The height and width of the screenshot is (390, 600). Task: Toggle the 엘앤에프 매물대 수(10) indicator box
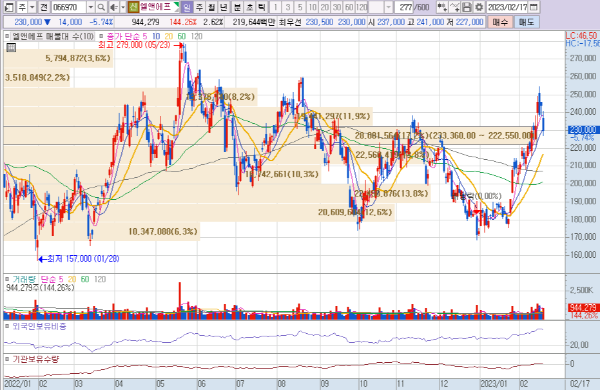coord(7,36)
